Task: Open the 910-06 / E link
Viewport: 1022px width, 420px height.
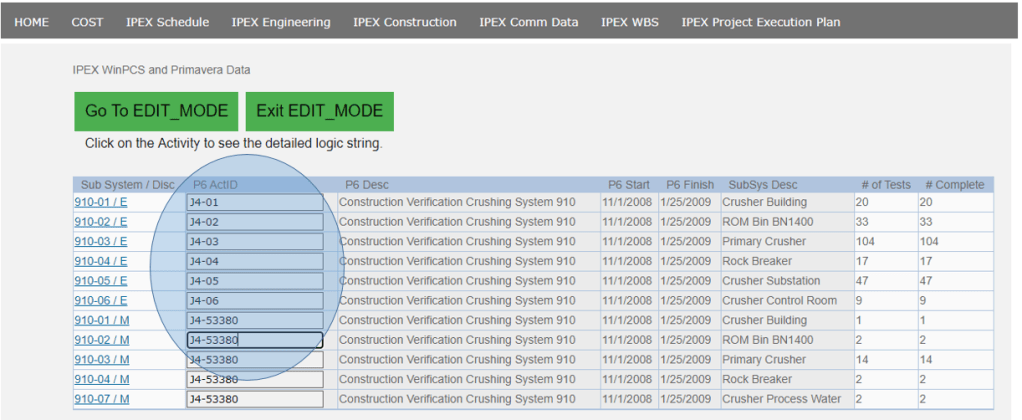Action: pos(101,301)
